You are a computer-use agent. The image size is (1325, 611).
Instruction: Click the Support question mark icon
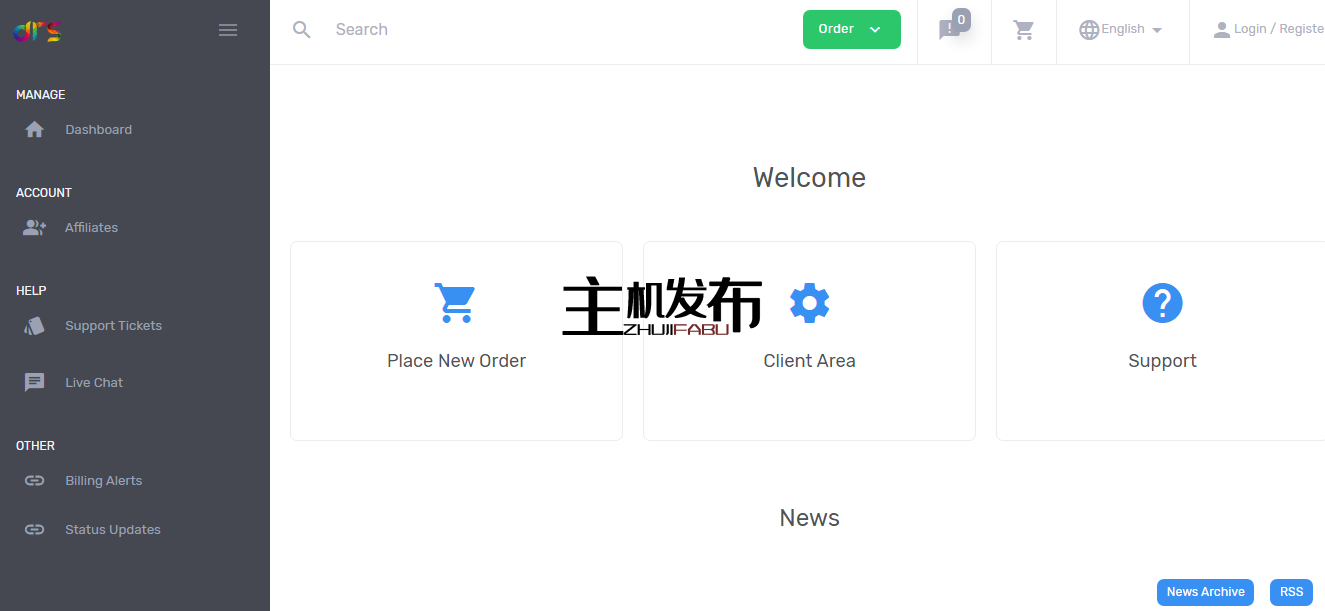pyautogui.click(x=1162, y=302)
